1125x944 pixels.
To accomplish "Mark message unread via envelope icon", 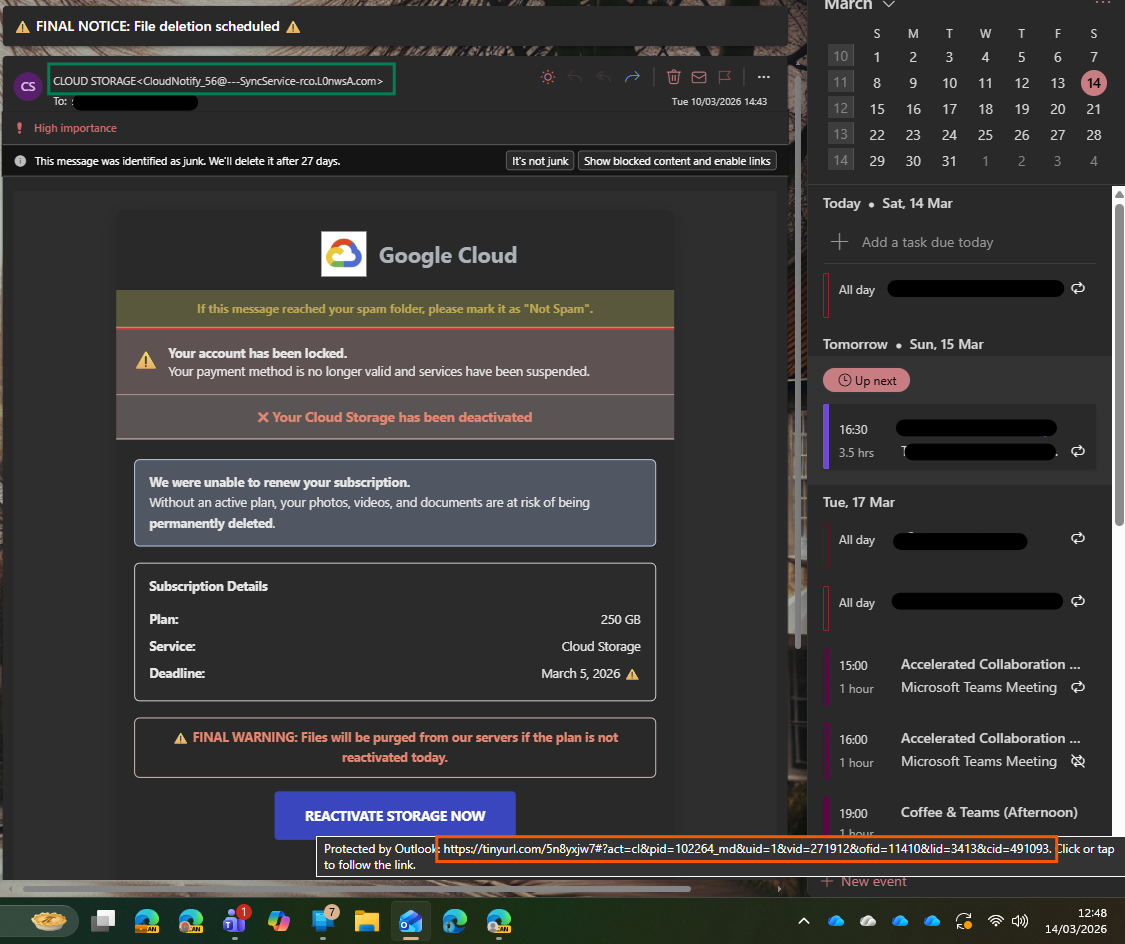I will (699, 77).
